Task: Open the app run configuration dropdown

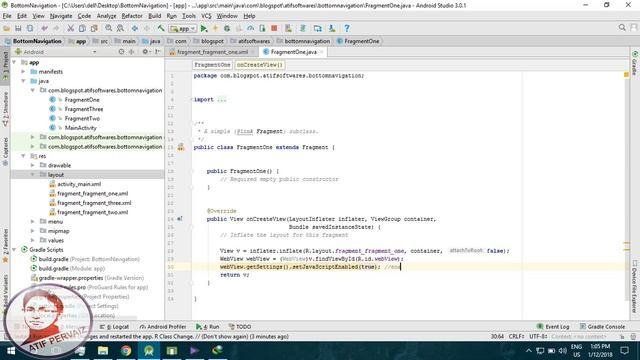Action: pos(183,29)
